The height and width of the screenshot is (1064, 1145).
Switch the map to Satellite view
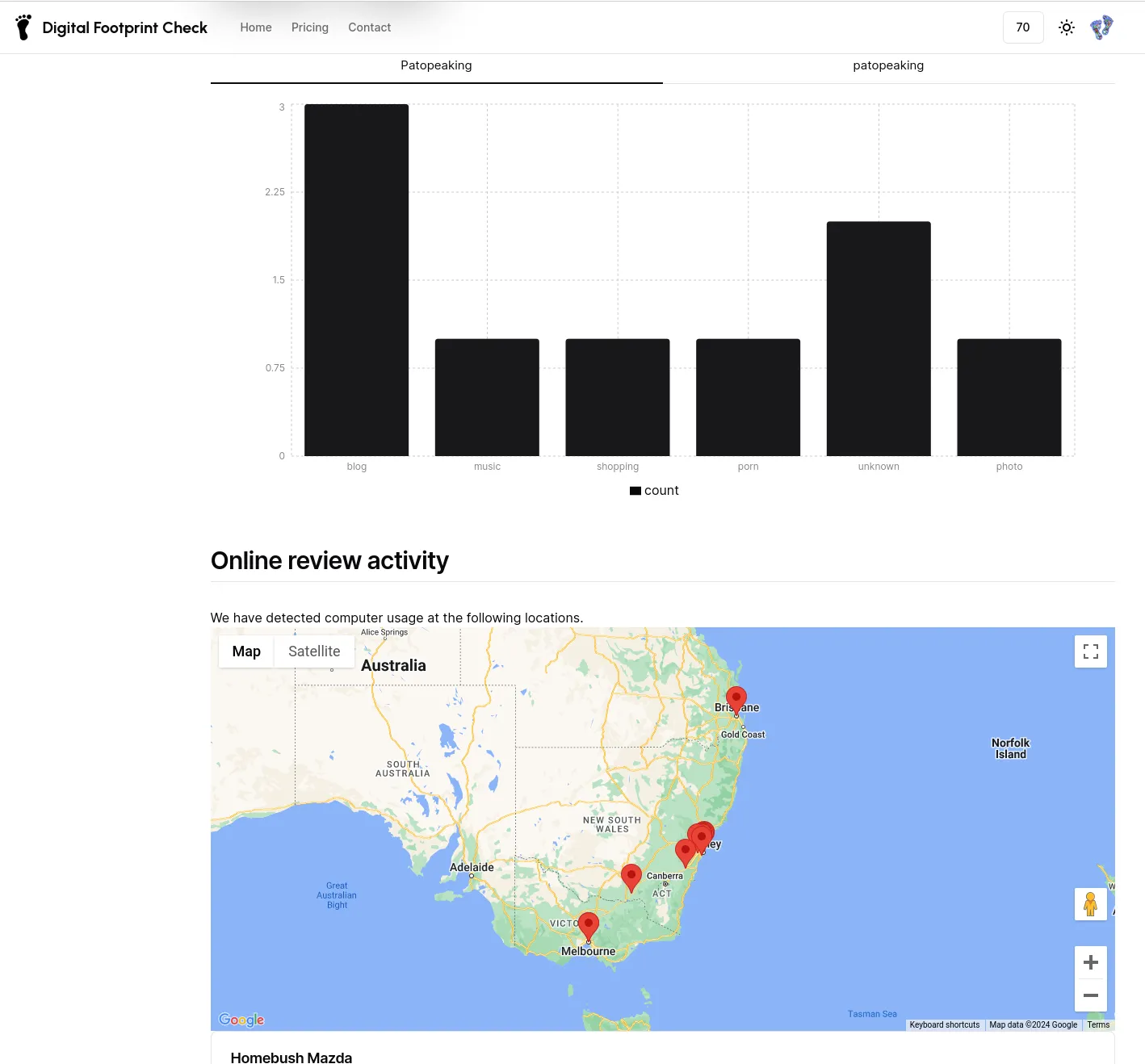[314, 651]
